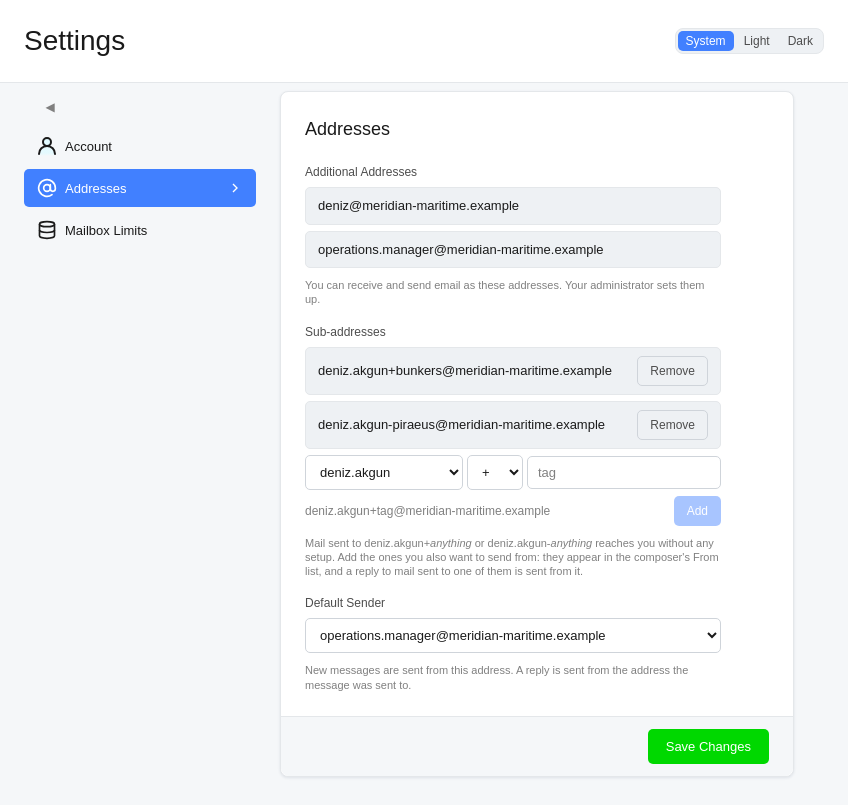Click the Additional Addresses label
This screenshot has height=805, width=848.
361,171
